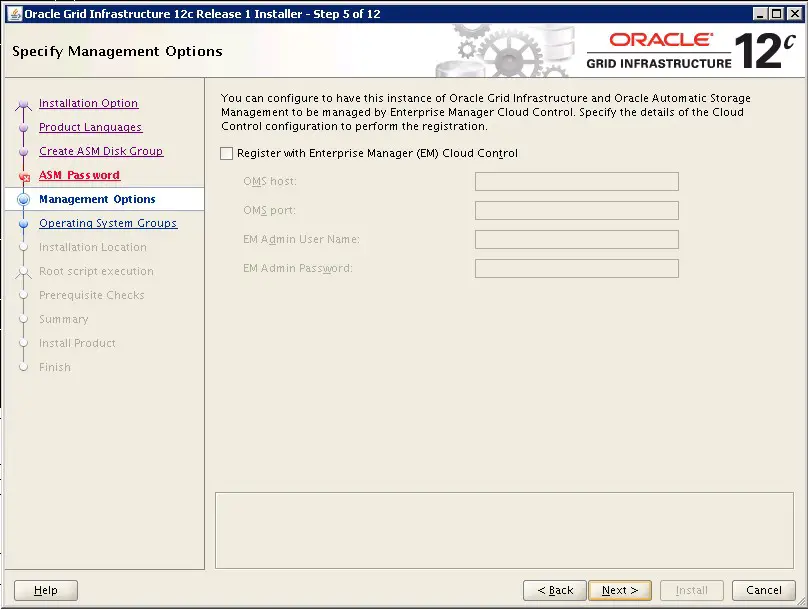808x610 pixels.
Task: Open Operating System Groups step link
Action: point(108,223)
